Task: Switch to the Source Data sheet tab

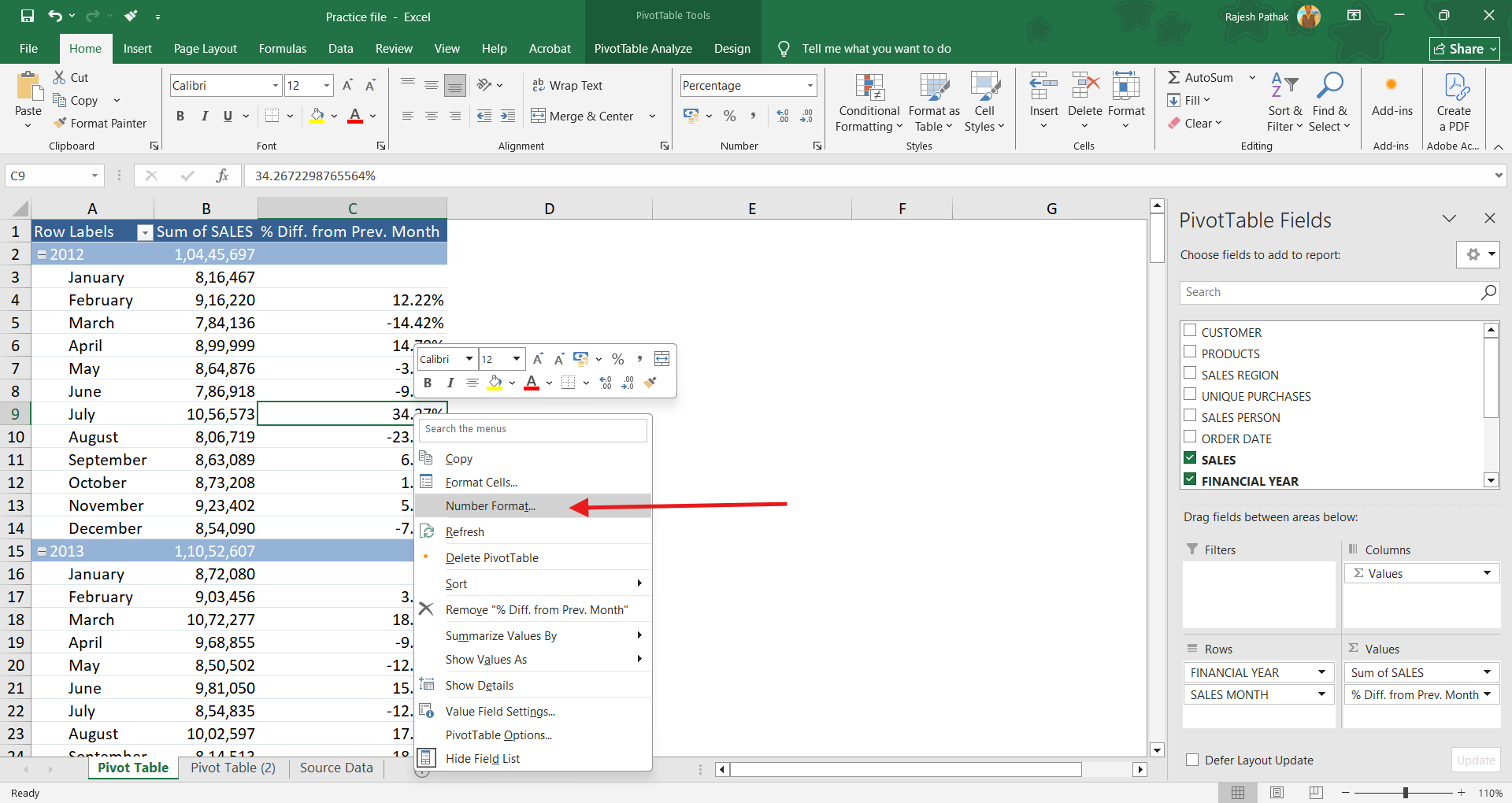Action: (336, 768)
